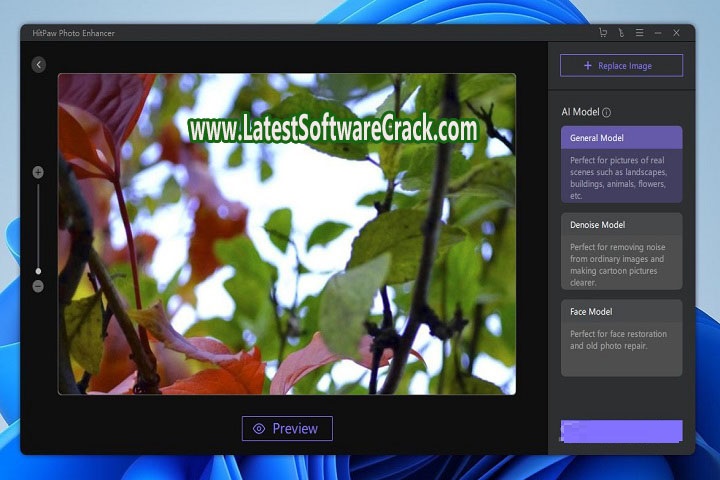The height and width of the screenshot is (480, 720).
Task: Zoom out with the minus icon
Action: pyautogui.click(x=38, y=286)
